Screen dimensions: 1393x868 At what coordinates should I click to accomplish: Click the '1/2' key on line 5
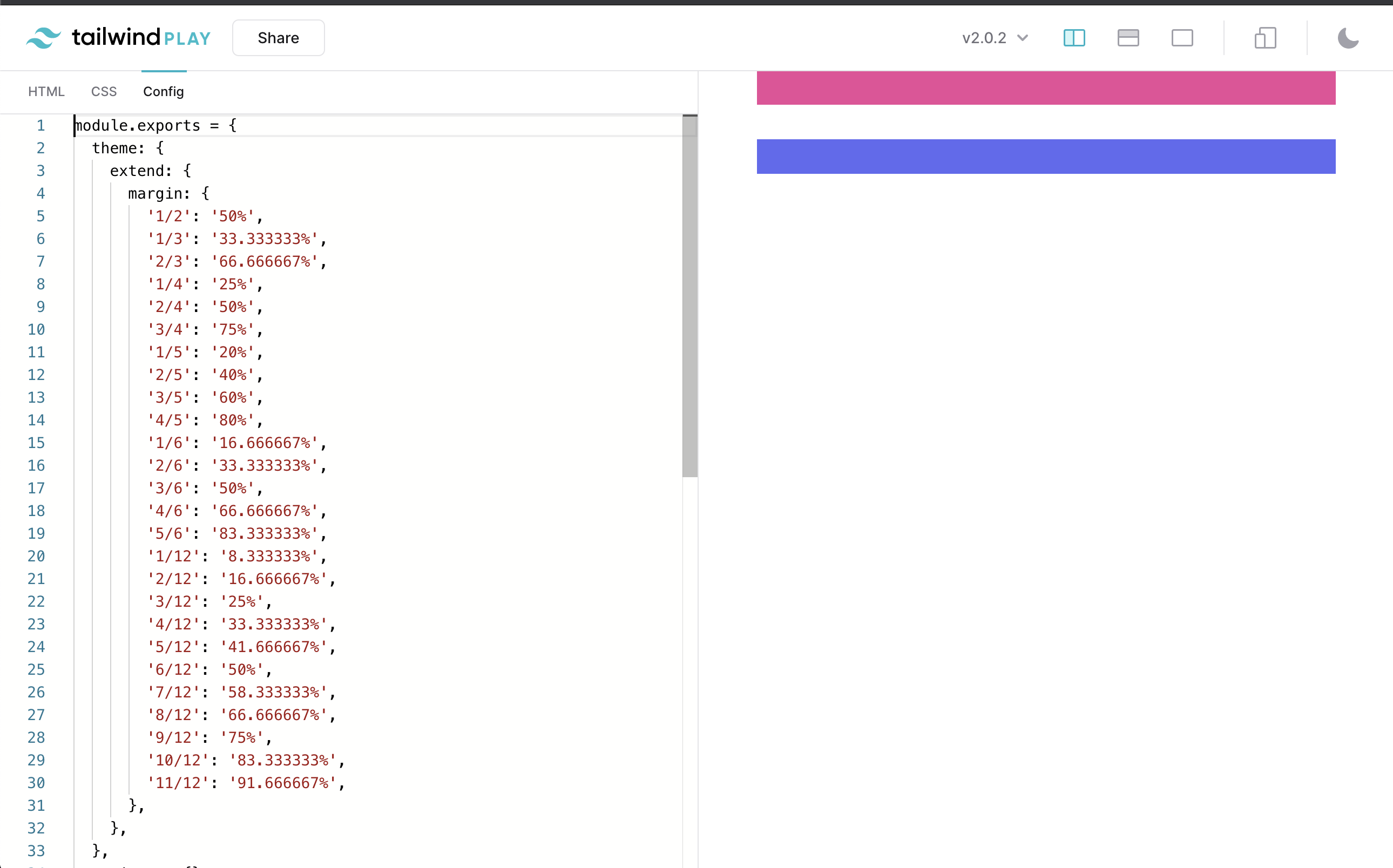pos(169,216)
